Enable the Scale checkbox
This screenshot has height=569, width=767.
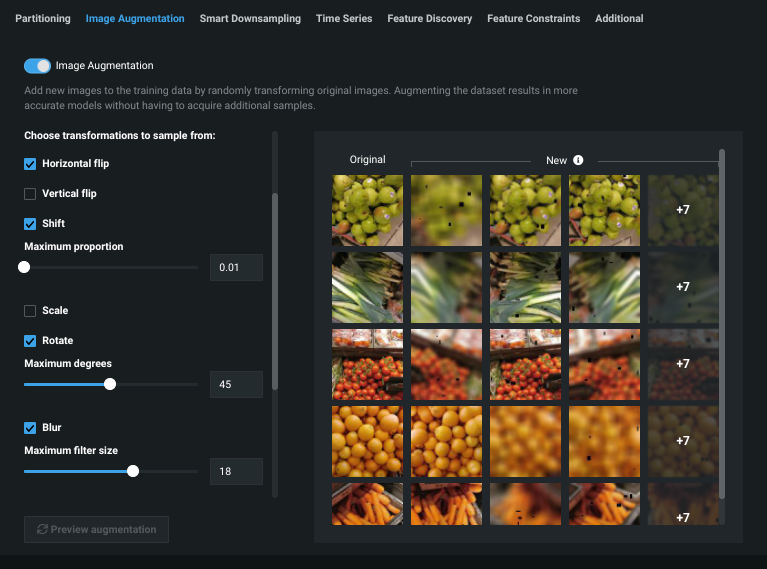click(x=30, y=310)
